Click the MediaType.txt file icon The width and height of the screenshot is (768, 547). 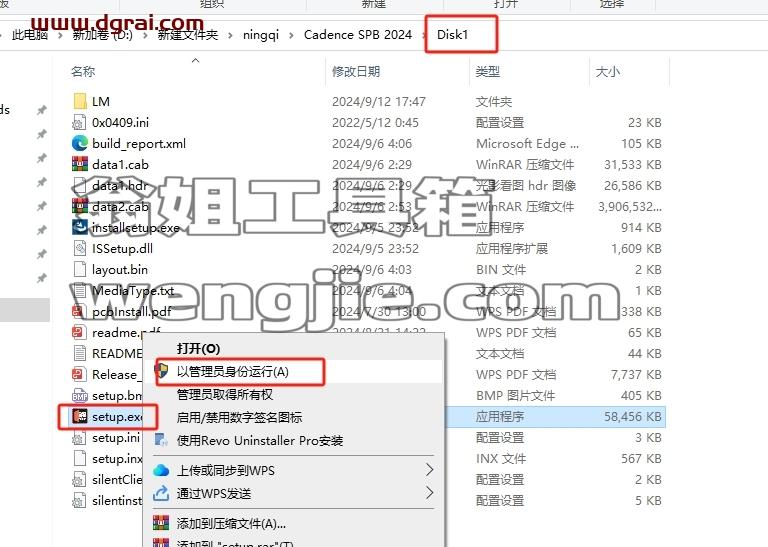click(79, 290)
